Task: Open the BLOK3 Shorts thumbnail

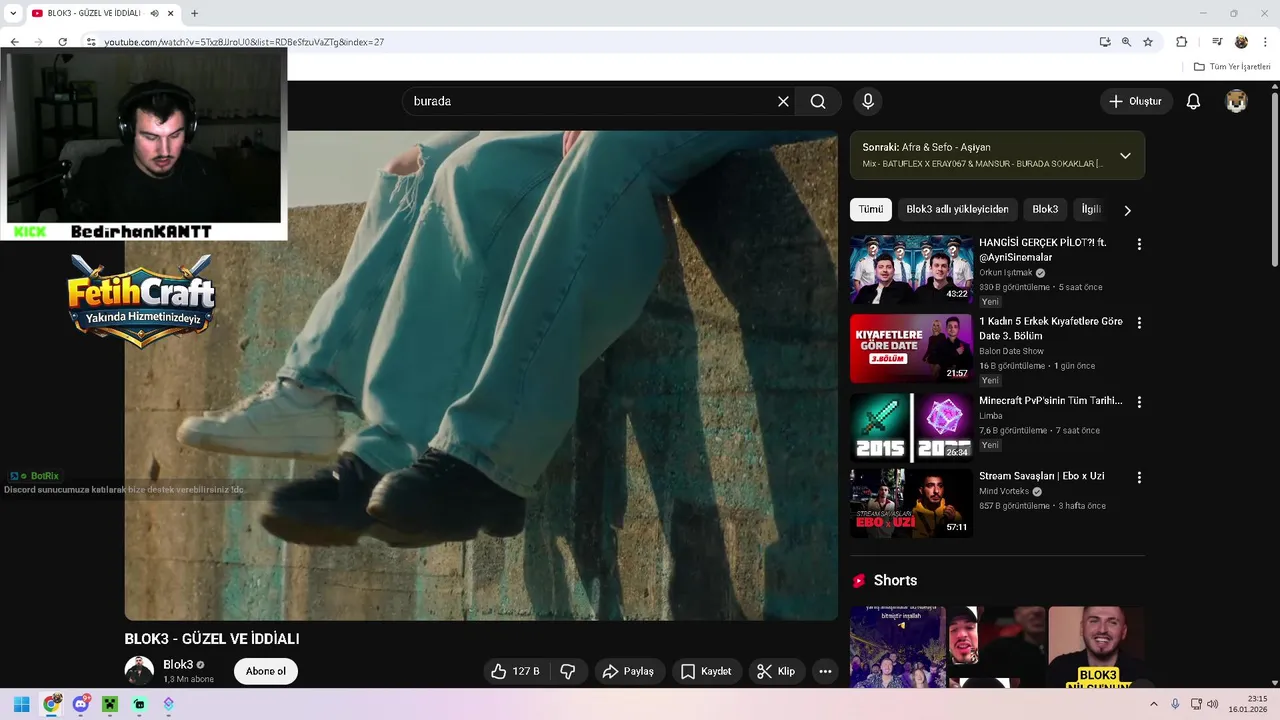Action: point(1096,647)
